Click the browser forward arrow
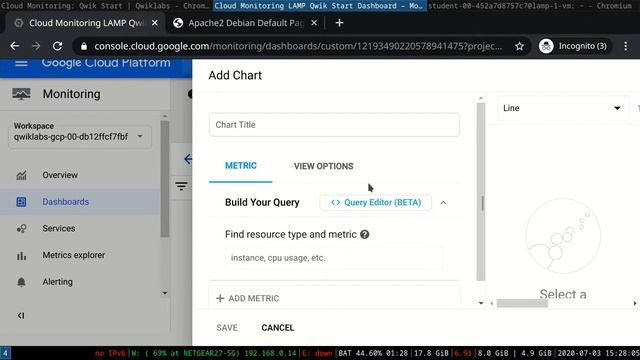The height and width of the screenshot is (360, 640). coord(36,46)
